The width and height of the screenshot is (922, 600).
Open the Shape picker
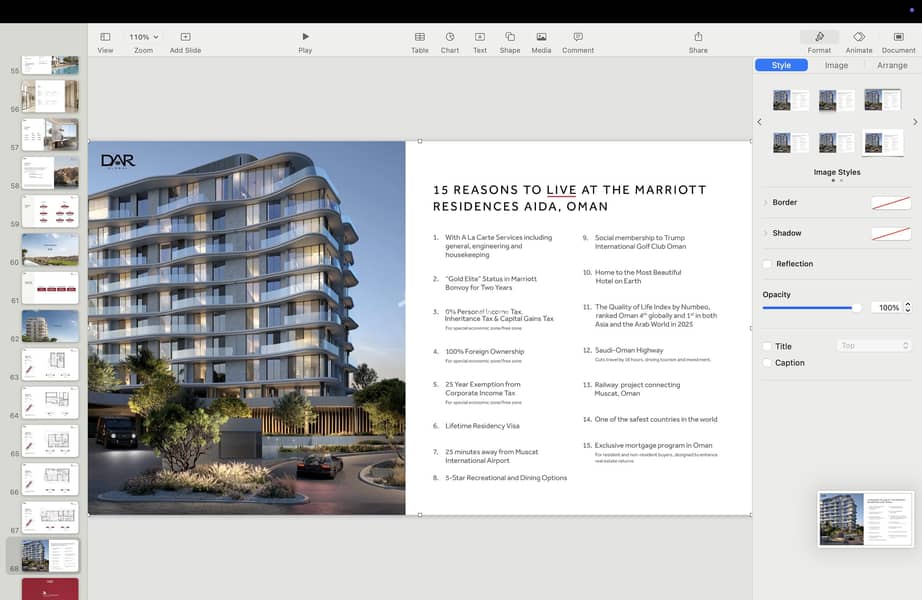(x=510, y=36)
